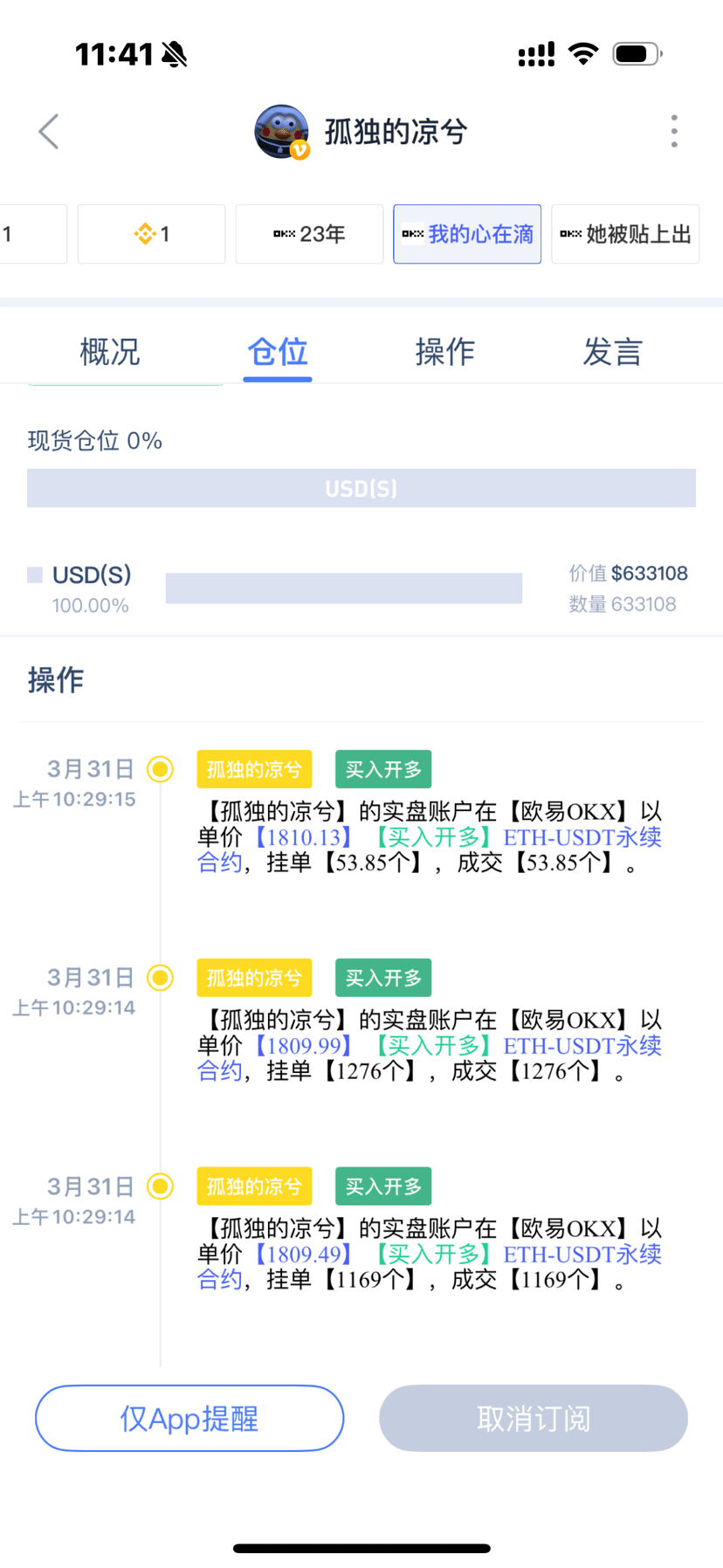This screenshot has height=1568, width=723.
Task: Tap the back arrow icon
Action: [x=49, y=132]
